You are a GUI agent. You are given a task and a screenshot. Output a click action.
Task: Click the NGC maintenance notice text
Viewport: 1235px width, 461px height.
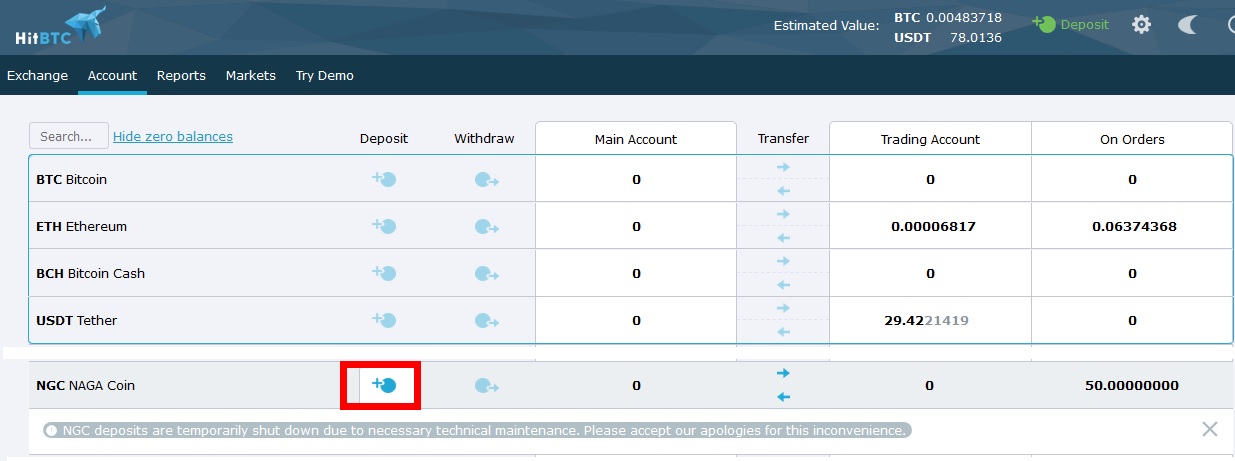(x=484, y=430)
